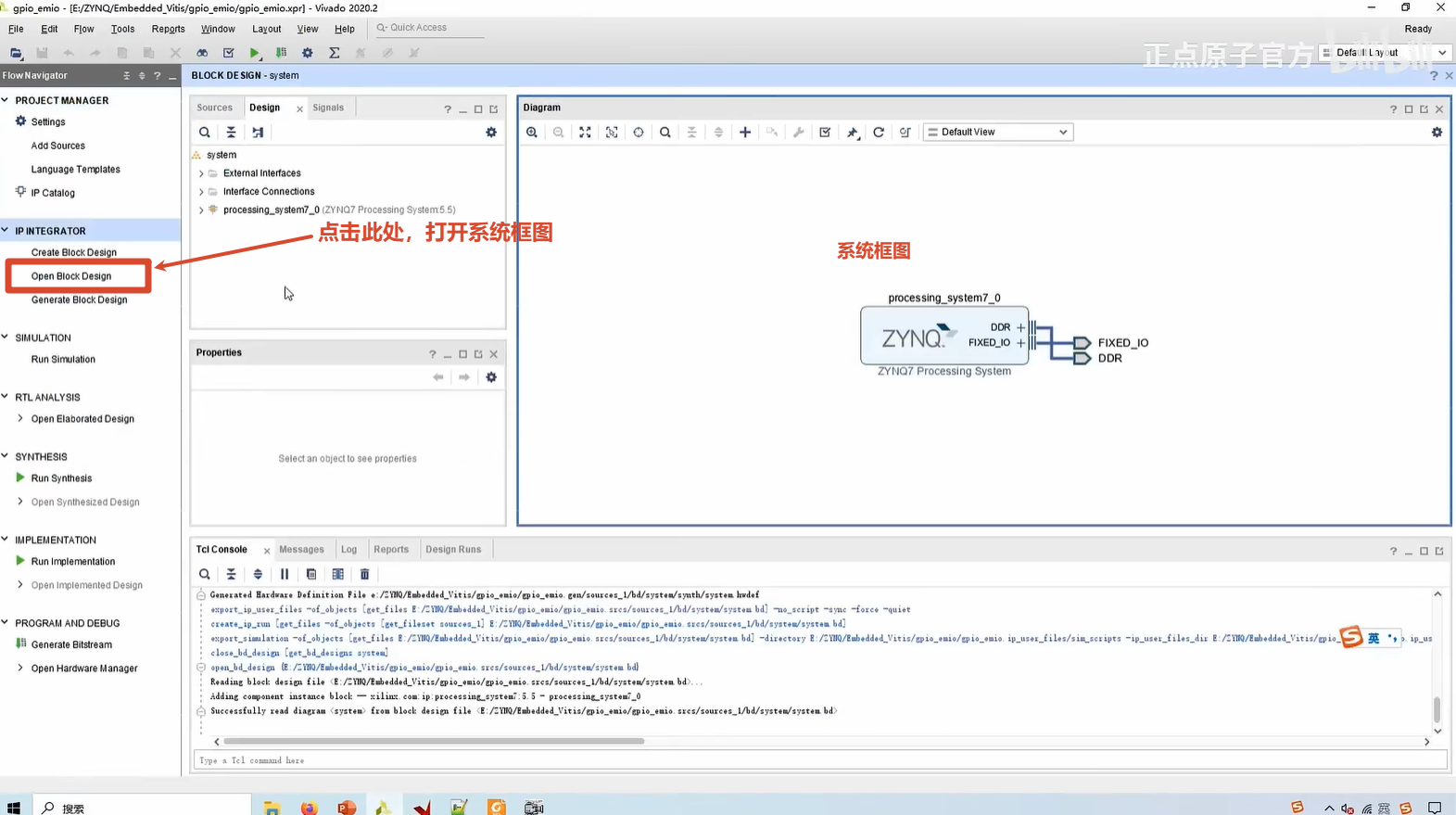Open the Default View dropdown in Diagram
The height and width of the screenshot is (815, 1456).
coord(997,133)
